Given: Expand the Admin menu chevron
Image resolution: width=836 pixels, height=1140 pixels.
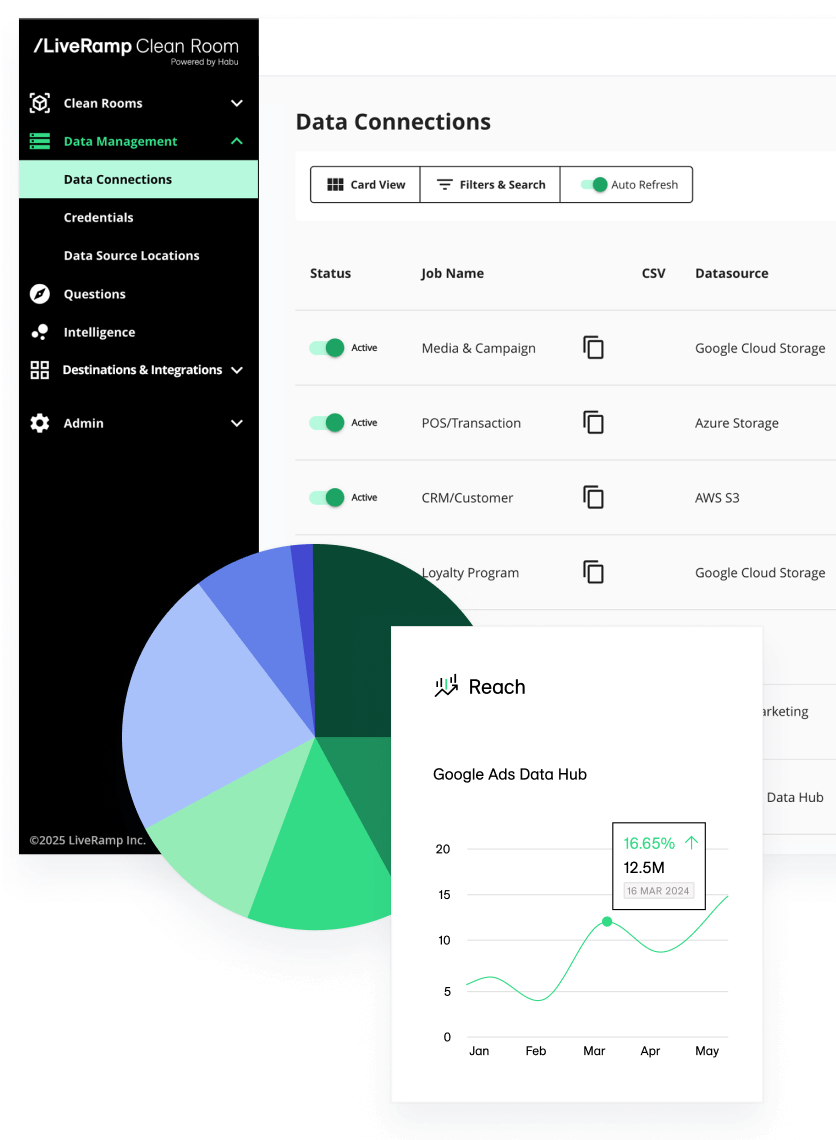Looking at the screenshot, I should pos(236,423).
